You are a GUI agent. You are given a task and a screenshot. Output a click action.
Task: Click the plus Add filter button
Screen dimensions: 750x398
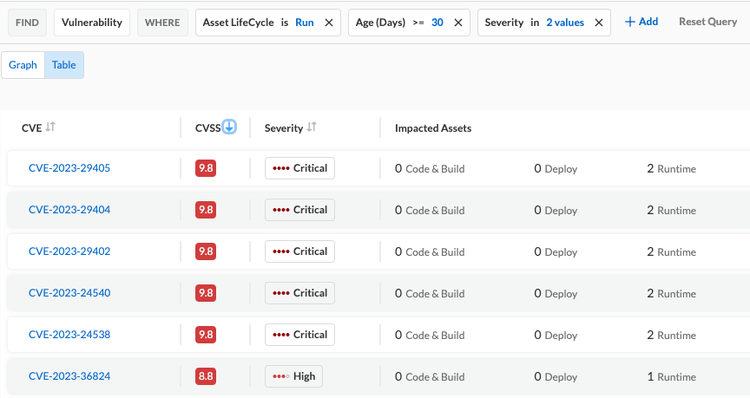641,22
